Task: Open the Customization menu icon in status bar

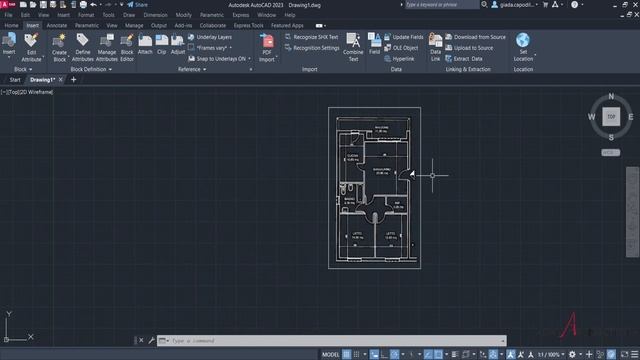Action: (635, 355)
